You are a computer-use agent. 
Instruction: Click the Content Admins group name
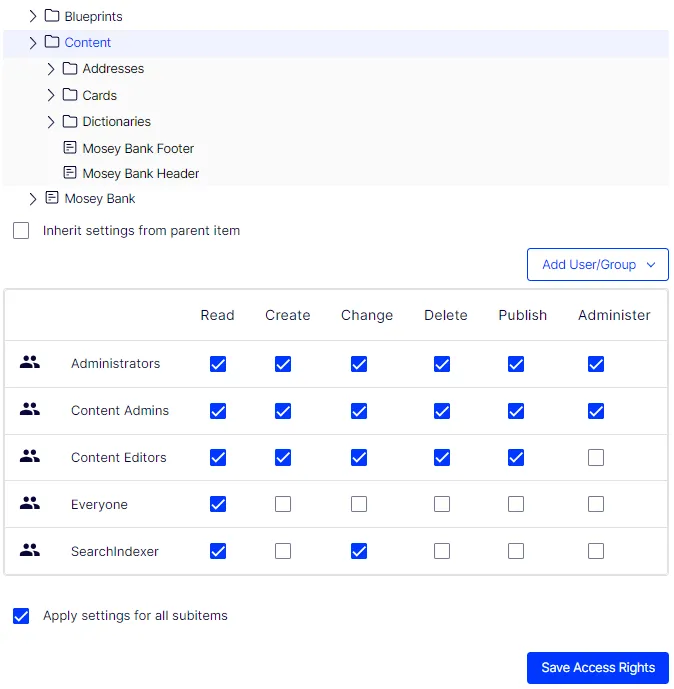tap(120, 410)
